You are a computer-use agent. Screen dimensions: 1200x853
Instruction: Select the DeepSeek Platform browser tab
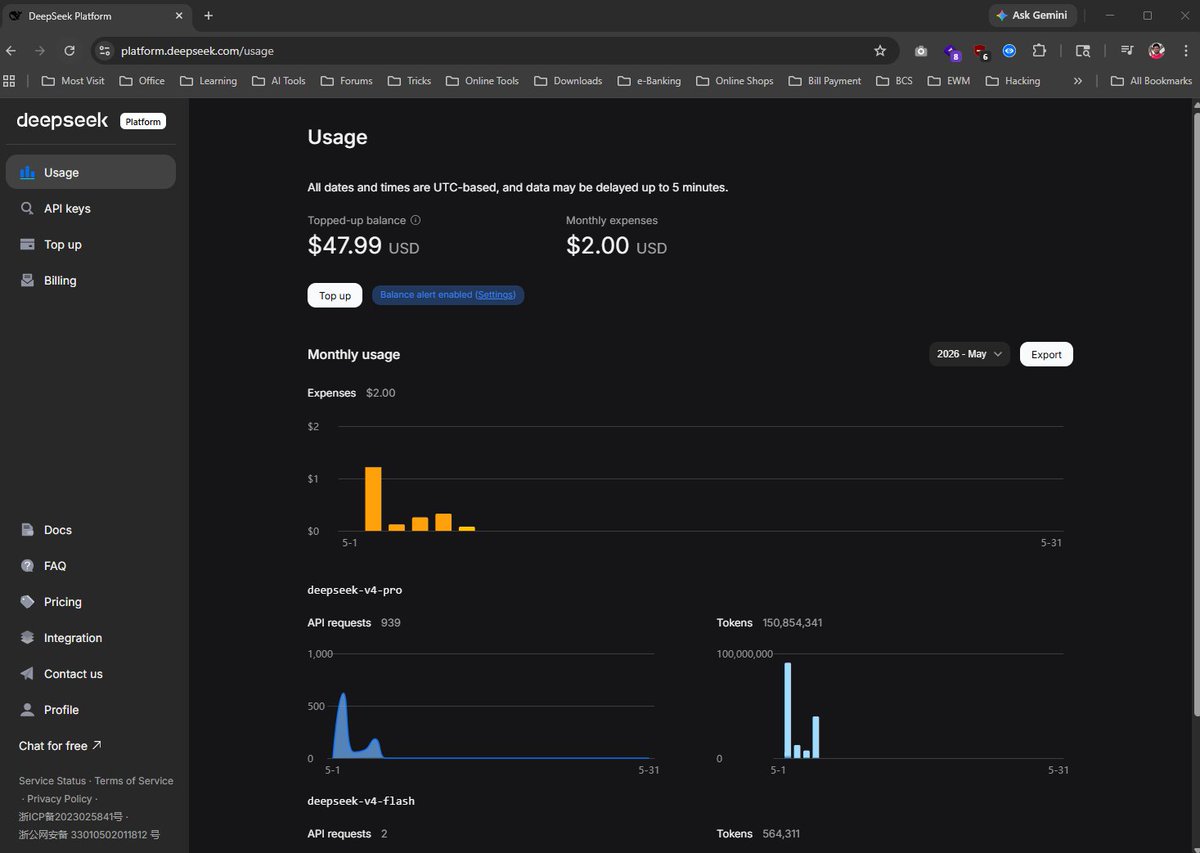coord(95,16)
